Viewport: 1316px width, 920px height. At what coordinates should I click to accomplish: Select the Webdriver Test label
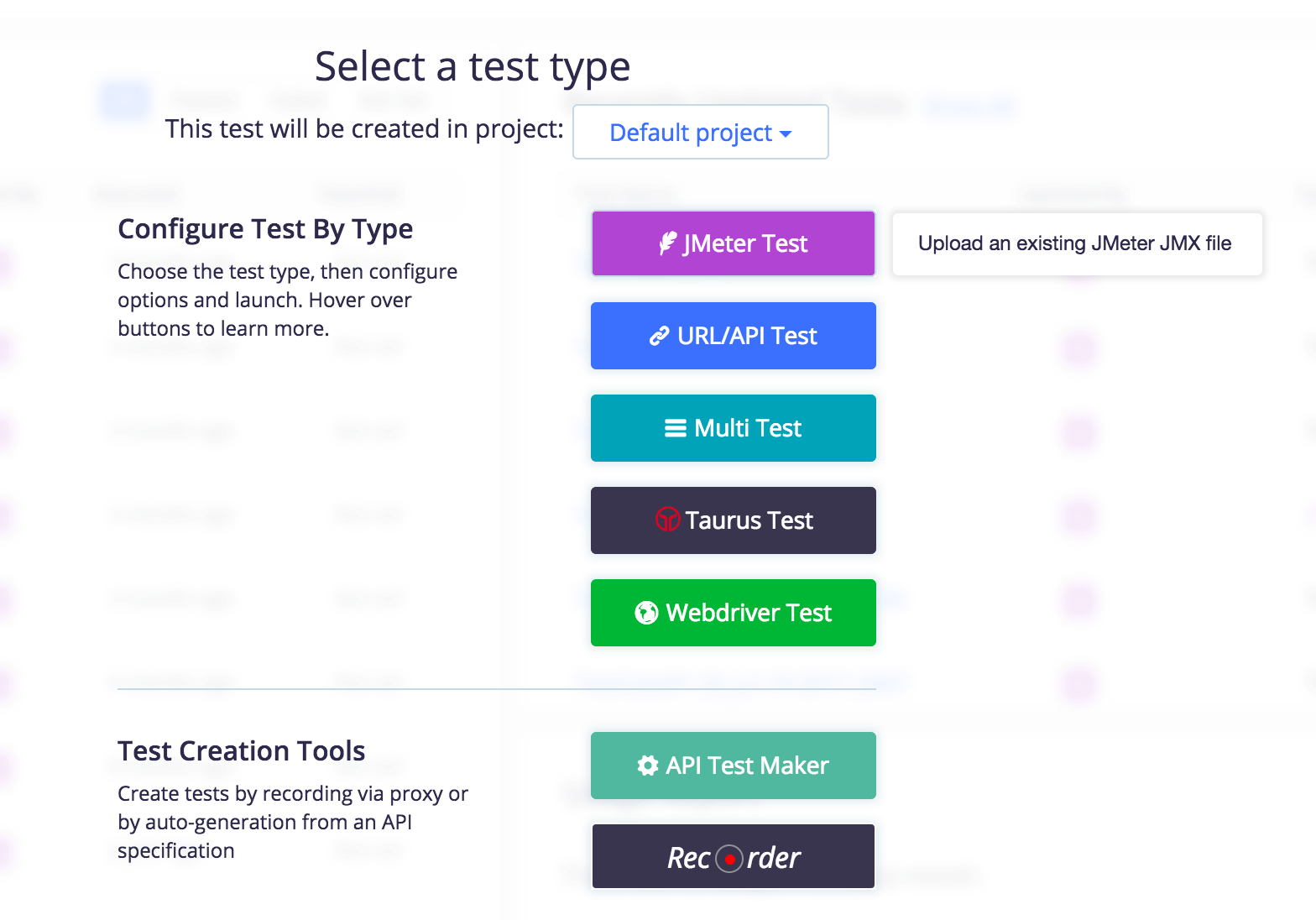click(749, 613)
